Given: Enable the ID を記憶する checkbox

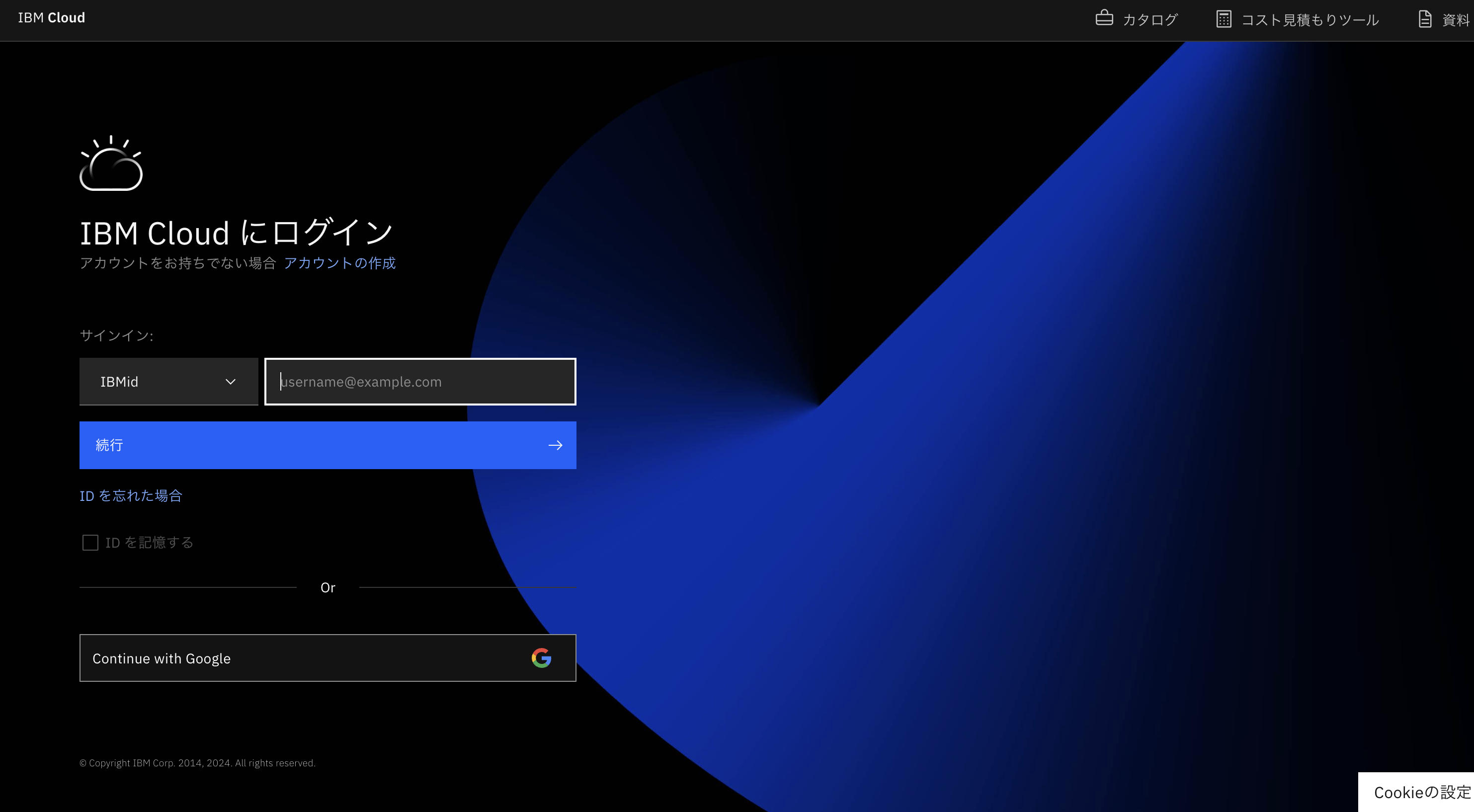Looking at the screenshot, I should click(90, 542).
